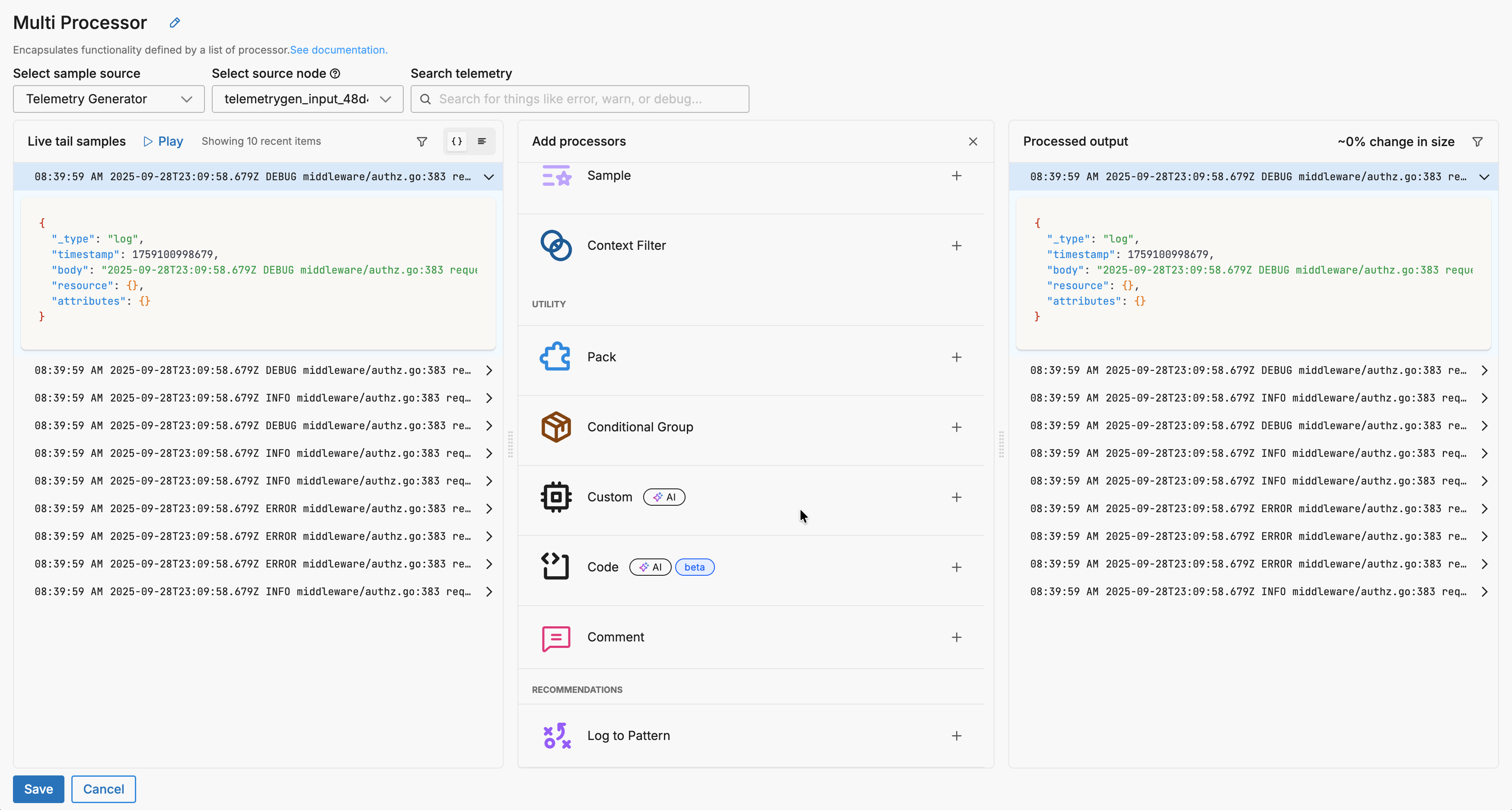
Task: Expand first ERROR log in Processed output
Action: 1484,509
